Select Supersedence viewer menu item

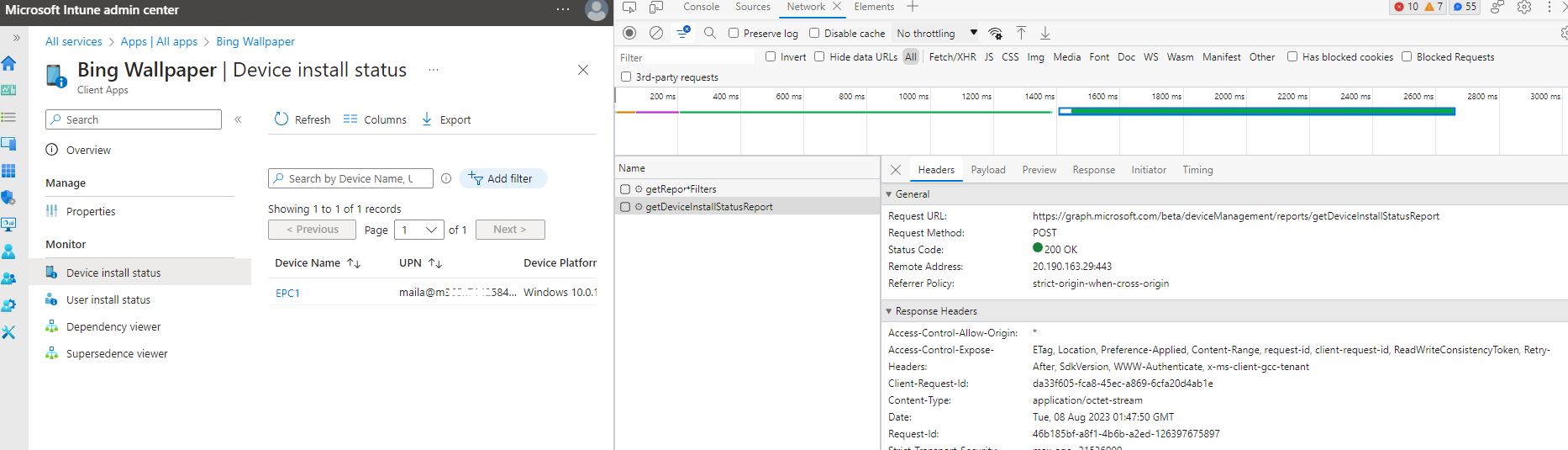point(117,353)
